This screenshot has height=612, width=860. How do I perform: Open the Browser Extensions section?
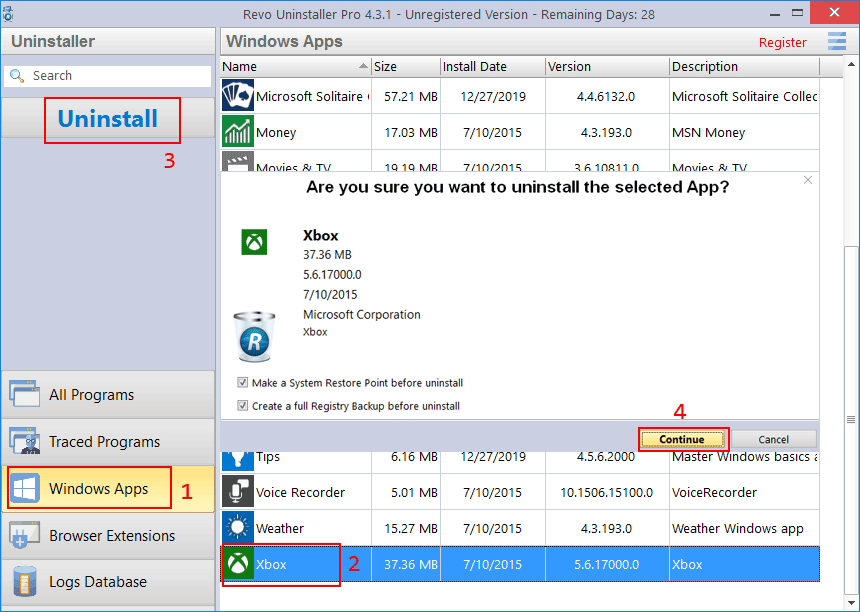coord(108,536)
